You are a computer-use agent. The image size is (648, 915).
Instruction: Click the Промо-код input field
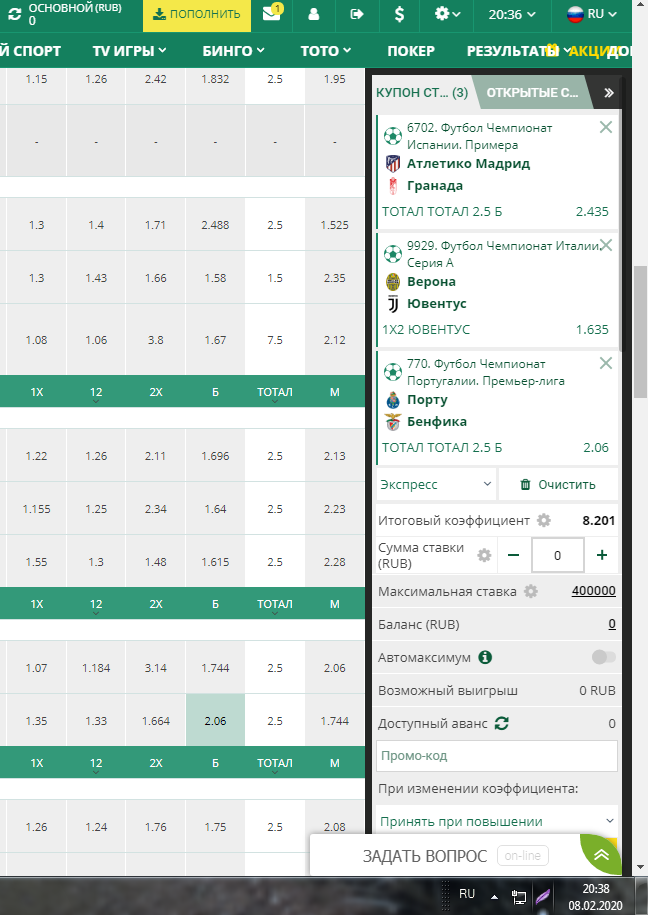pyautogui.click(x=497, y=755)
